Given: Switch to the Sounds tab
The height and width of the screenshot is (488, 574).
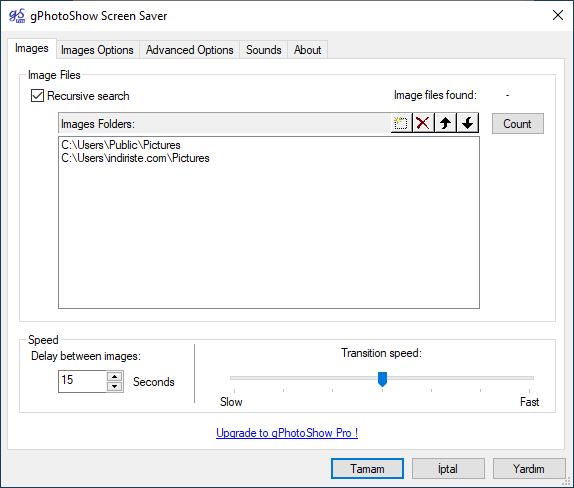Looking at the screenshot, I should tap(264, 50).
